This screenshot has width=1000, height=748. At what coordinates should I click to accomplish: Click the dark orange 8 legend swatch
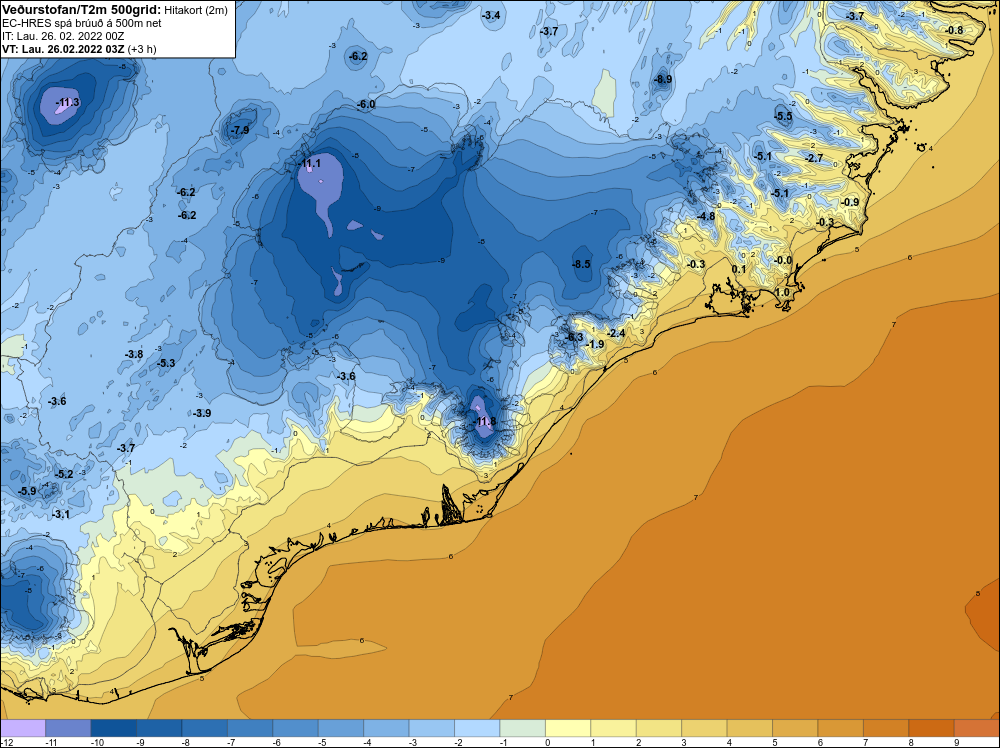(932, 728)
